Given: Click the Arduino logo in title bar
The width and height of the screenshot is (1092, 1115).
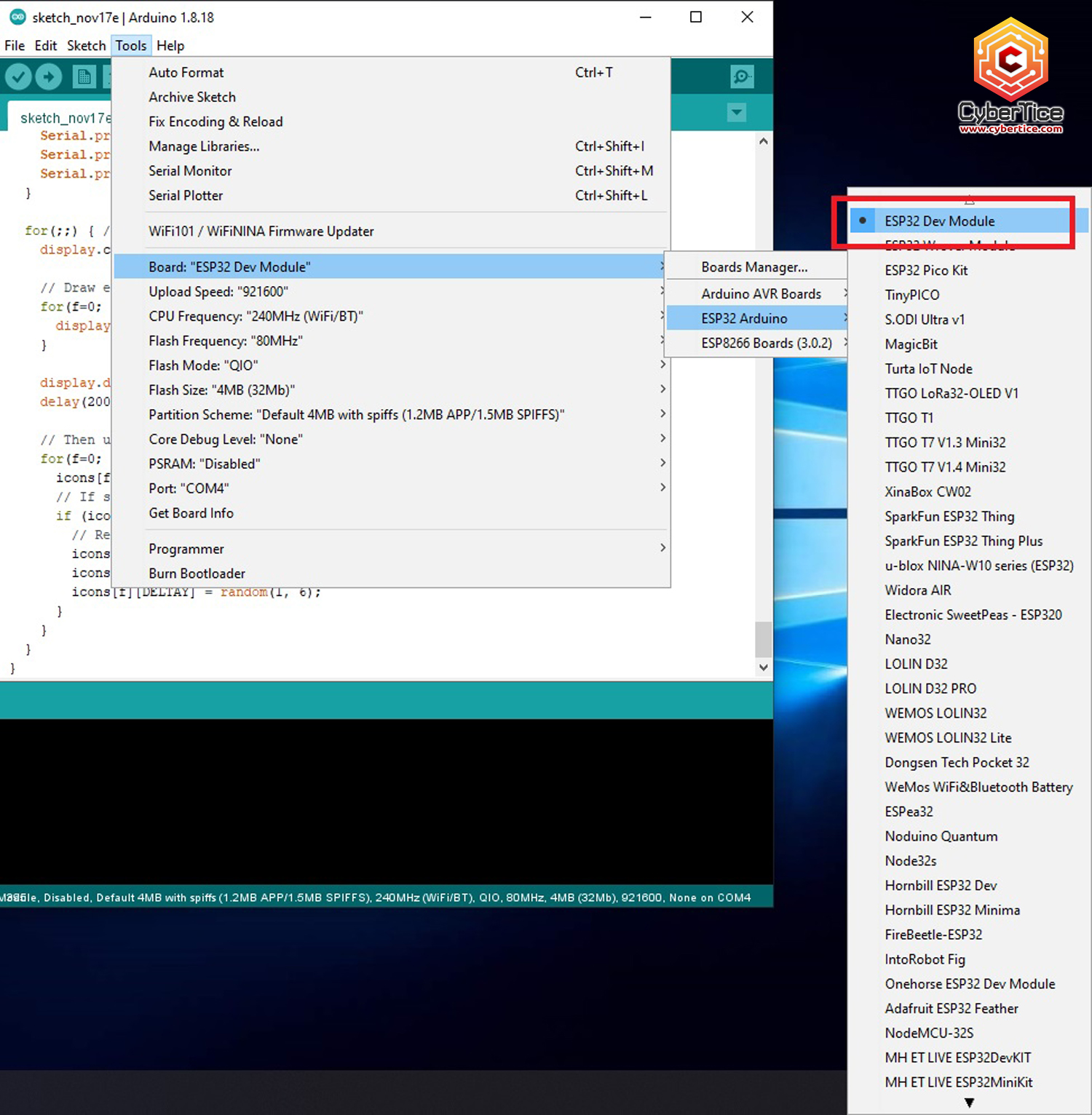Looking at the screenshot, I should (x=17, y=17).
